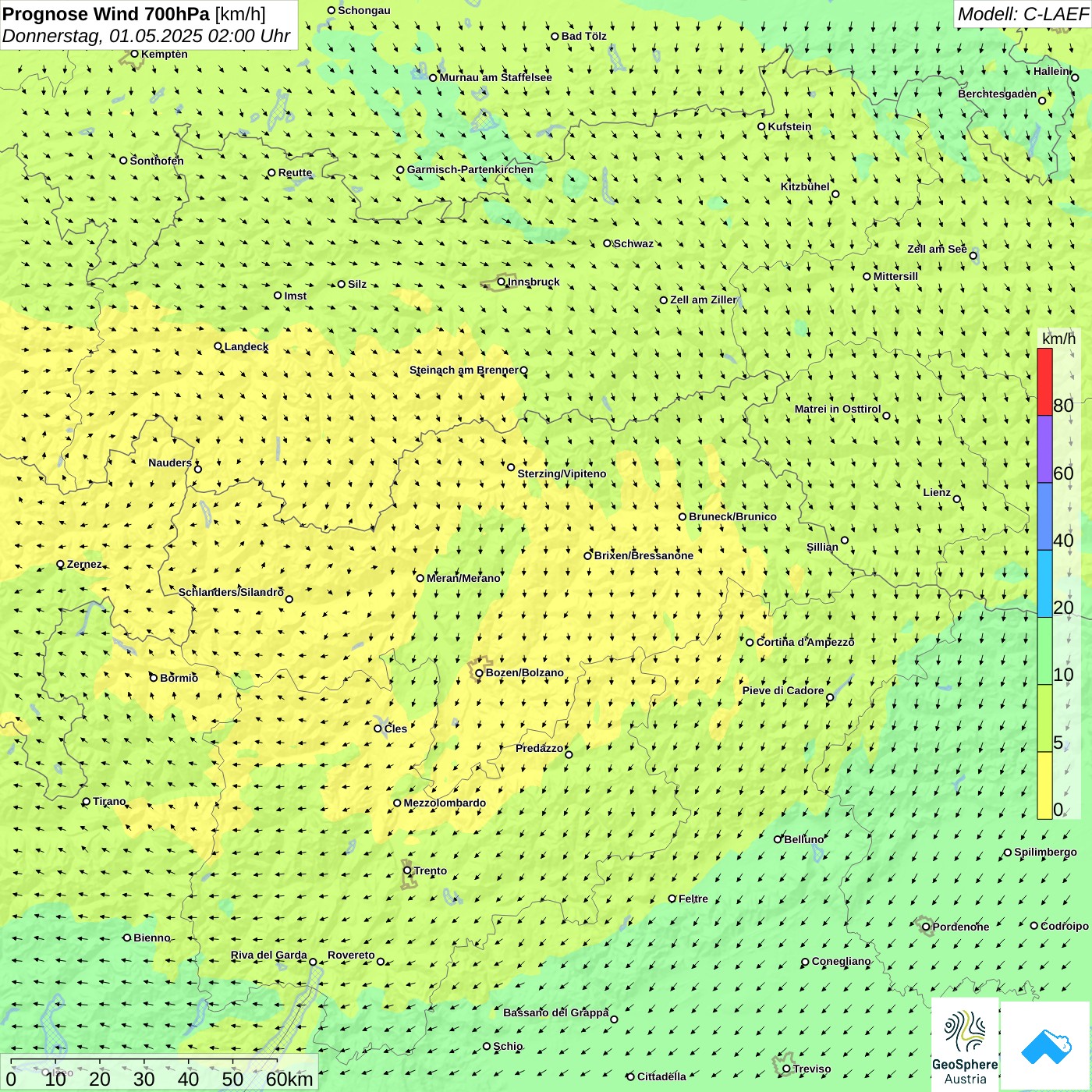Click the 'Bienno' label
Viewport: 1092px width, 1092px height.
[x=151, y=938]
